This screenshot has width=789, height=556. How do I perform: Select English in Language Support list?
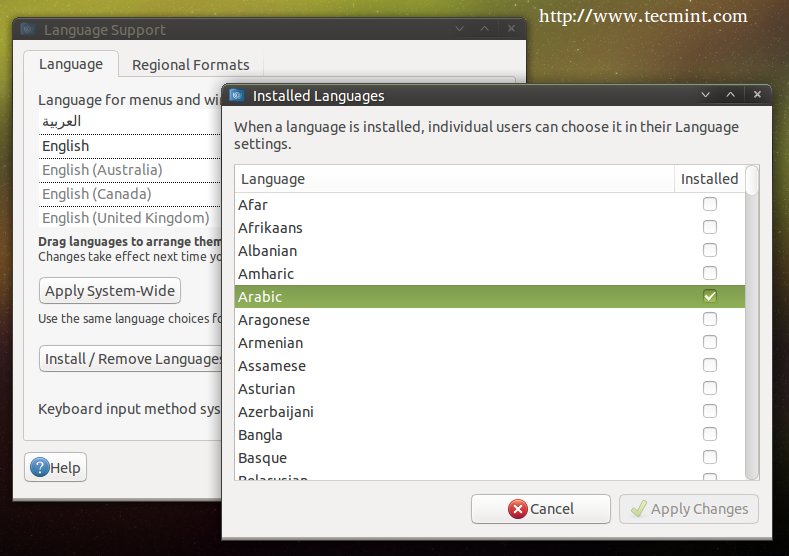(x=130, y=146)
